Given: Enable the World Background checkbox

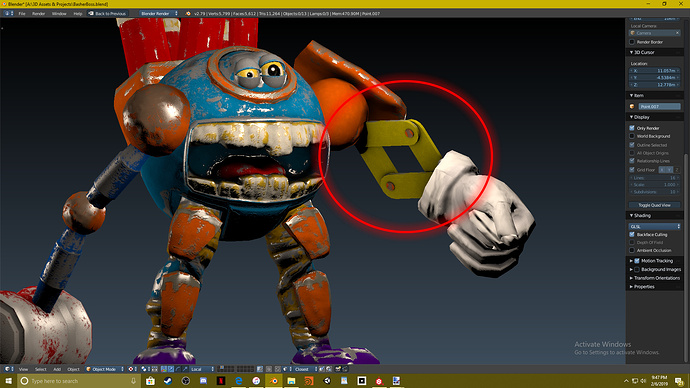Looking at the screenshot, I should tap(632, 136).
